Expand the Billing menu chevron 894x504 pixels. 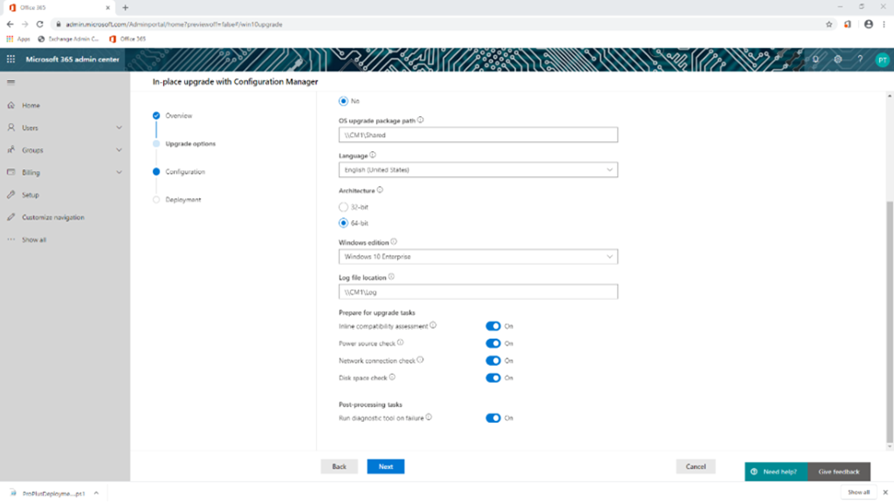[x=119, y=172]
